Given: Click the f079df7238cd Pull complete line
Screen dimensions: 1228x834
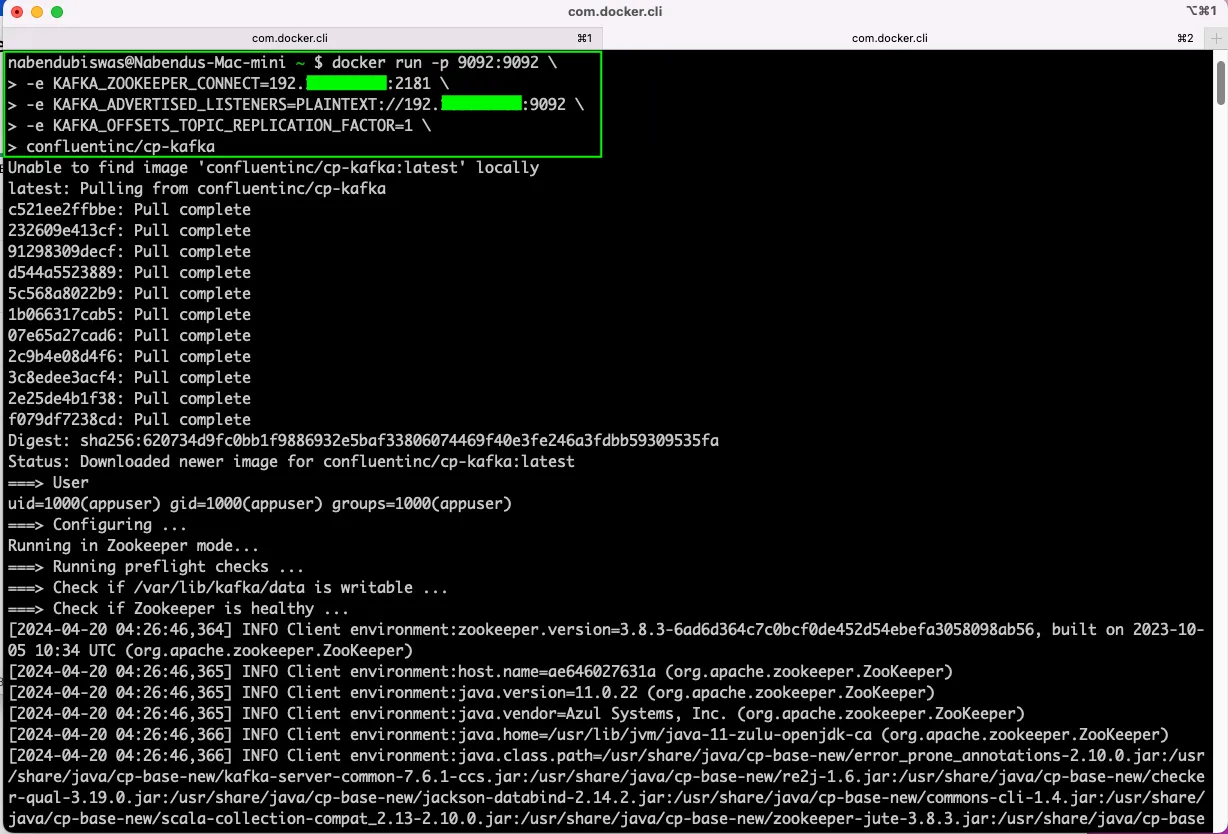Looking at the screenshot, I should coord(129,419).
